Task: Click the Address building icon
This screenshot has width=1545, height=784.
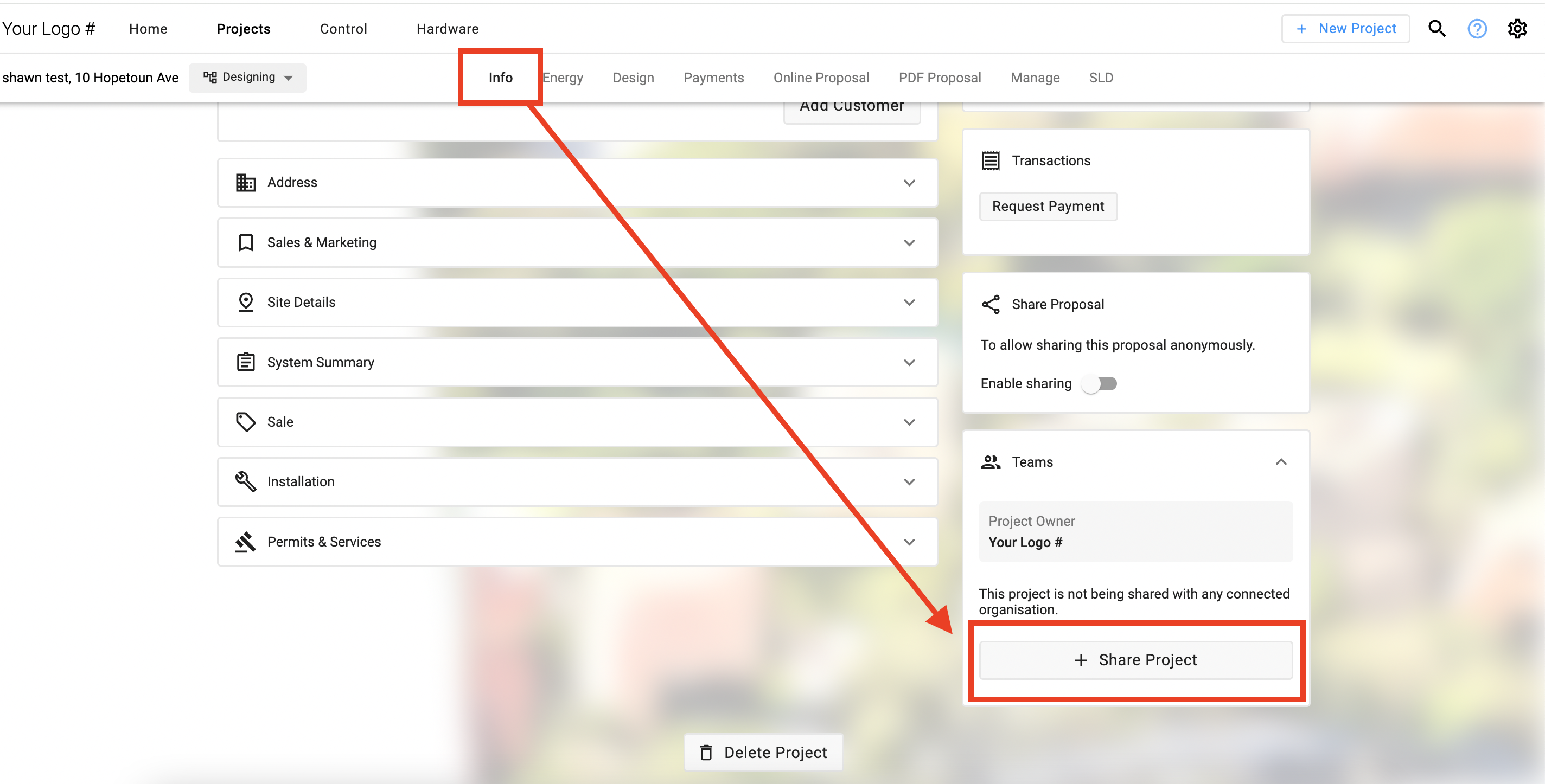Action: tap(245, 182)
